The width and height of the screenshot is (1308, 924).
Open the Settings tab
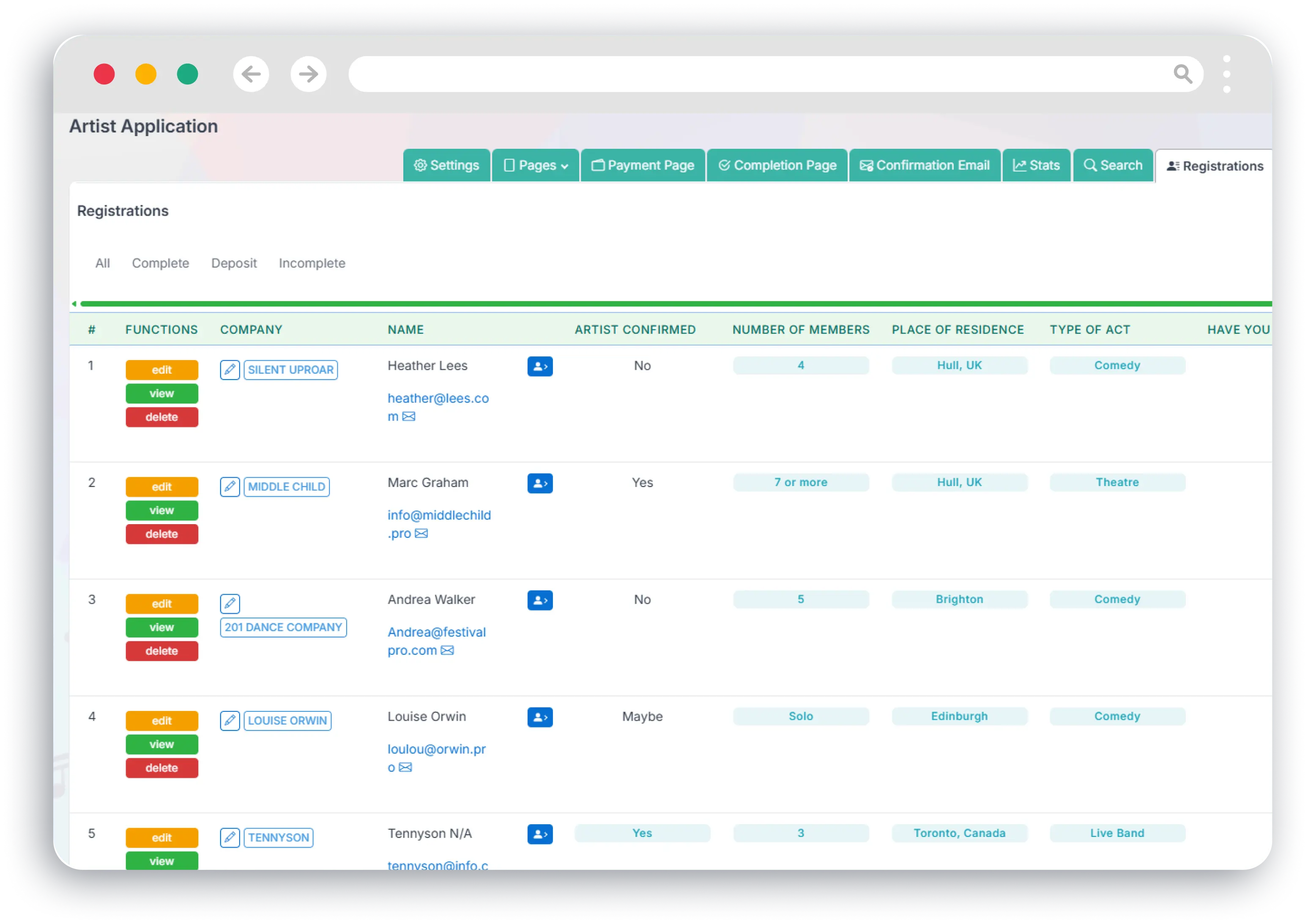click(446, 165)
